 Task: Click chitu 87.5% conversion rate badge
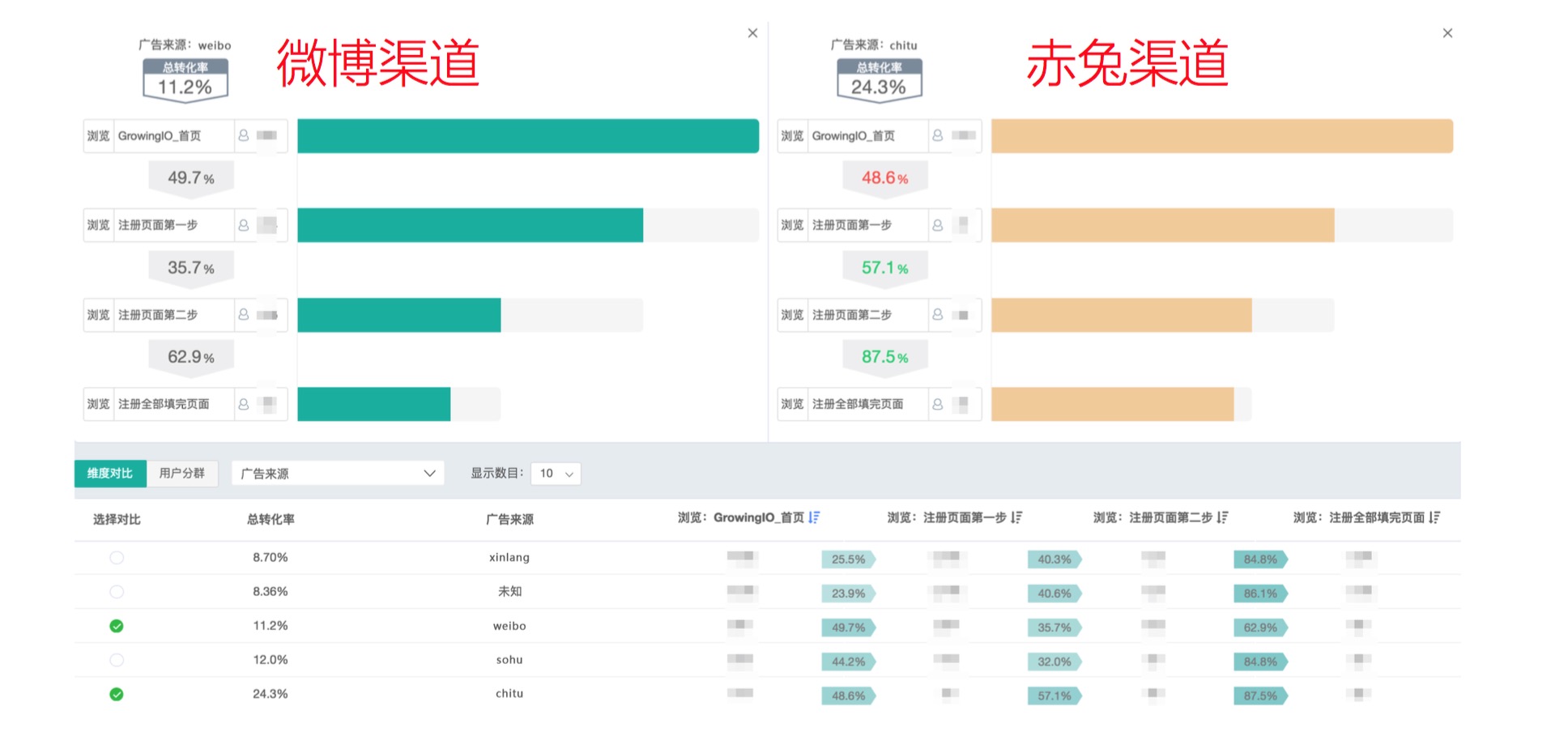[885, 357]
